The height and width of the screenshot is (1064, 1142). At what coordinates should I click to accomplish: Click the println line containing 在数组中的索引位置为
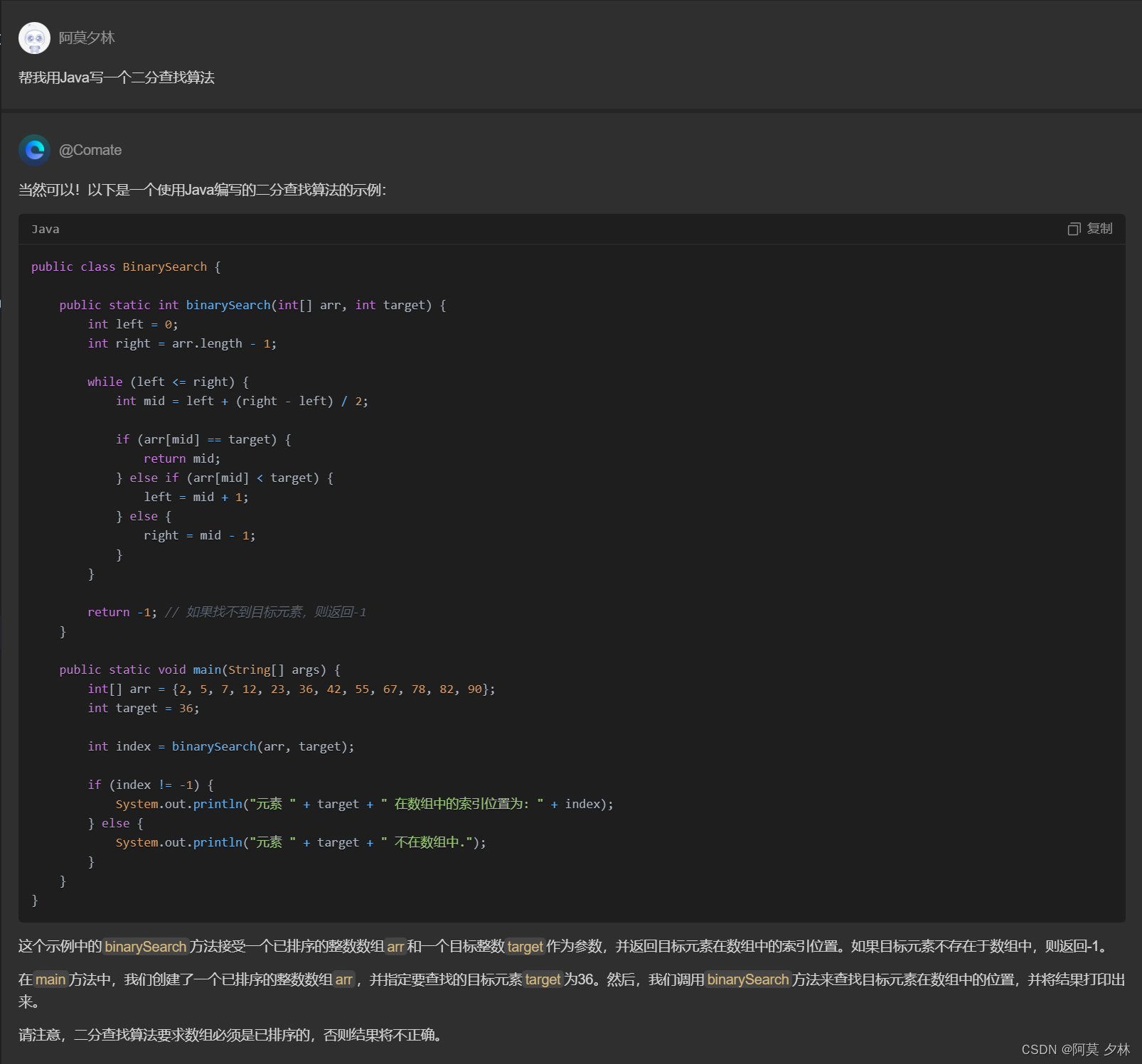pos(365,804)
